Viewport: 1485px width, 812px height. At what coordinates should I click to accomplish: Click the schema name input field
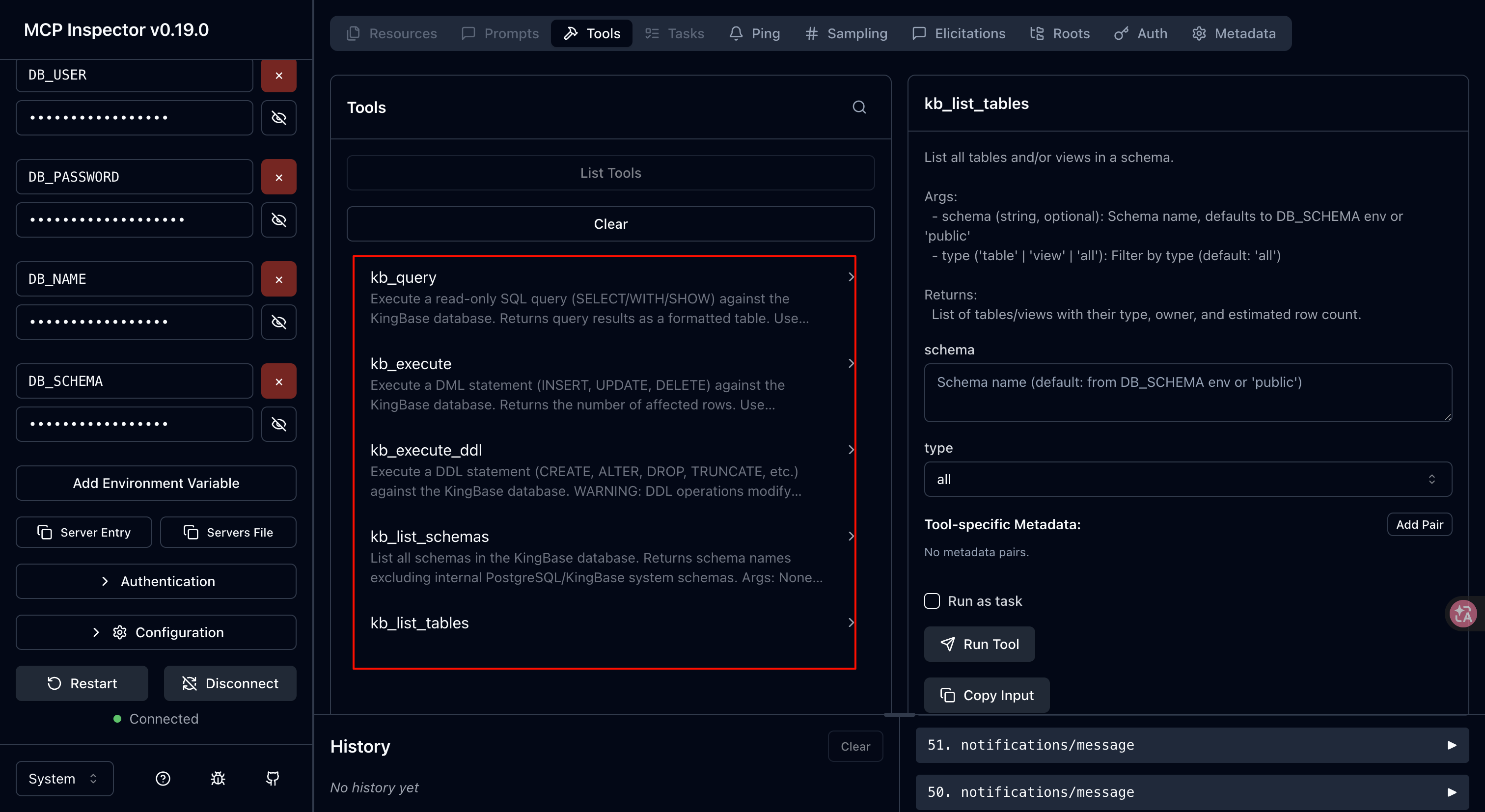pos(1187,392)
